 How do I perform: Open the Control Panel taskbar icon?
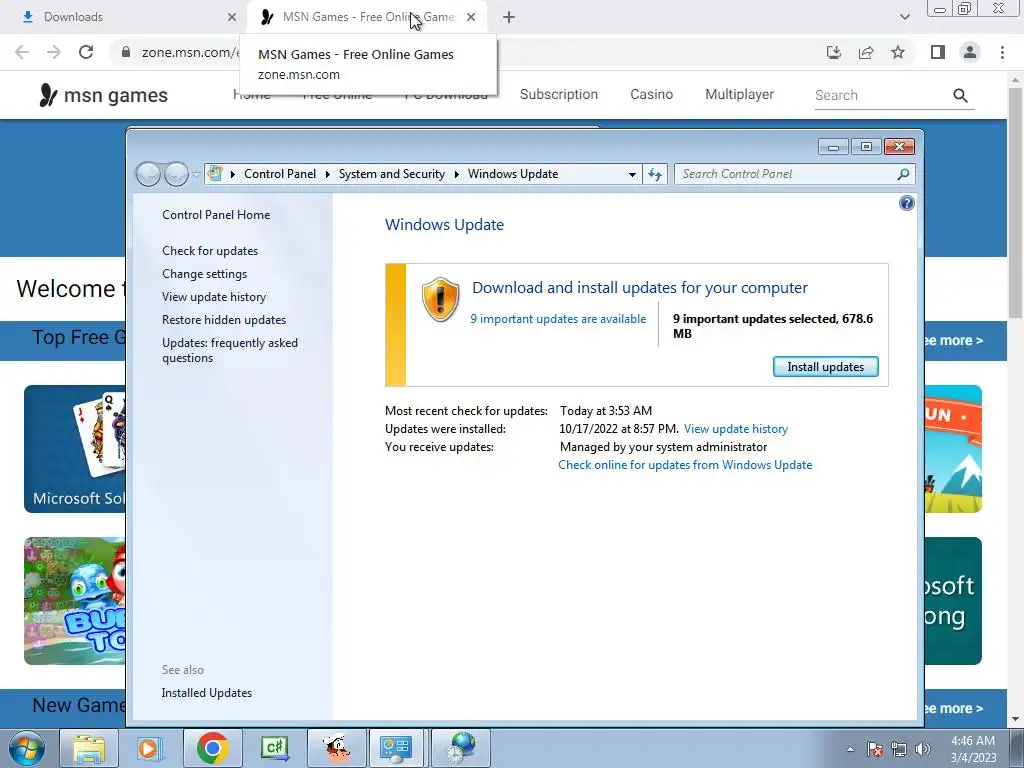[396, 749]
